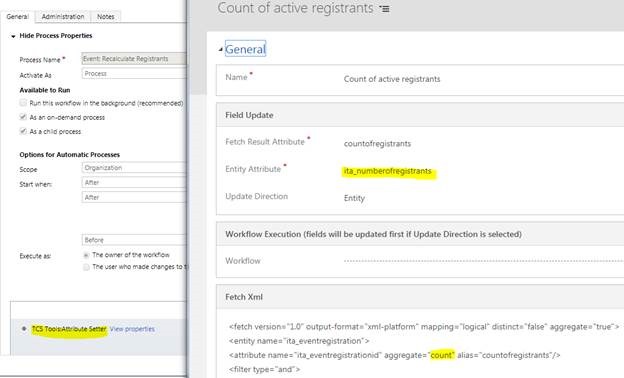Click the View properties link
The width and height of the screenshot is (624, 378).
click(x=132, y=329)
